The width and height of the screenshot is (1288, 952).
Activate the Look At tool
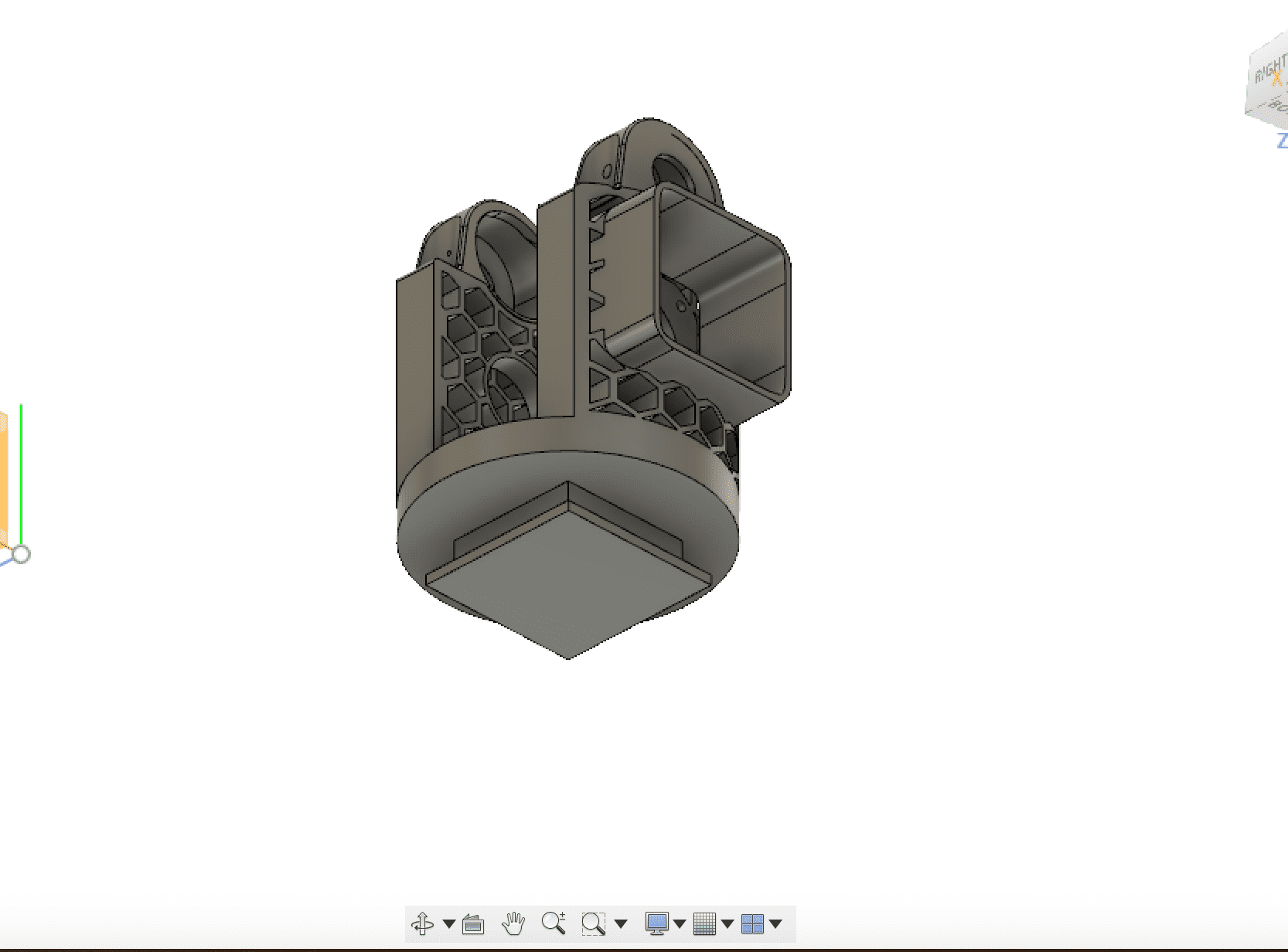pos(472,923)
